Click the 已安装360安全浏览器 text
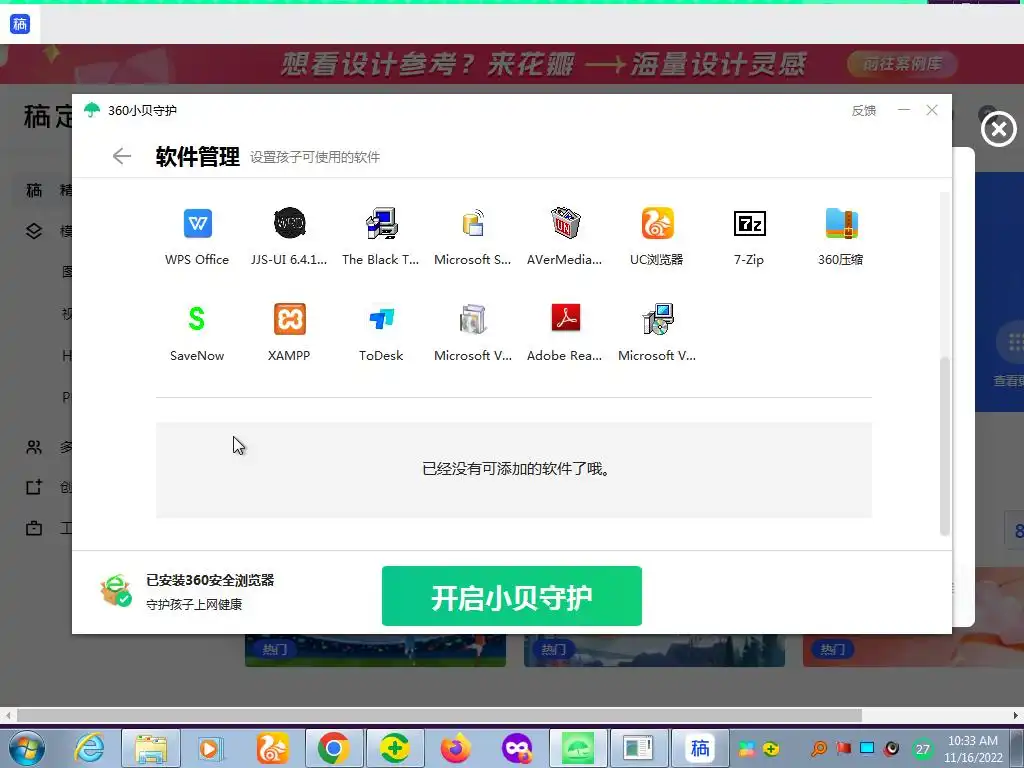1024x768 pixels. point(210,580)
